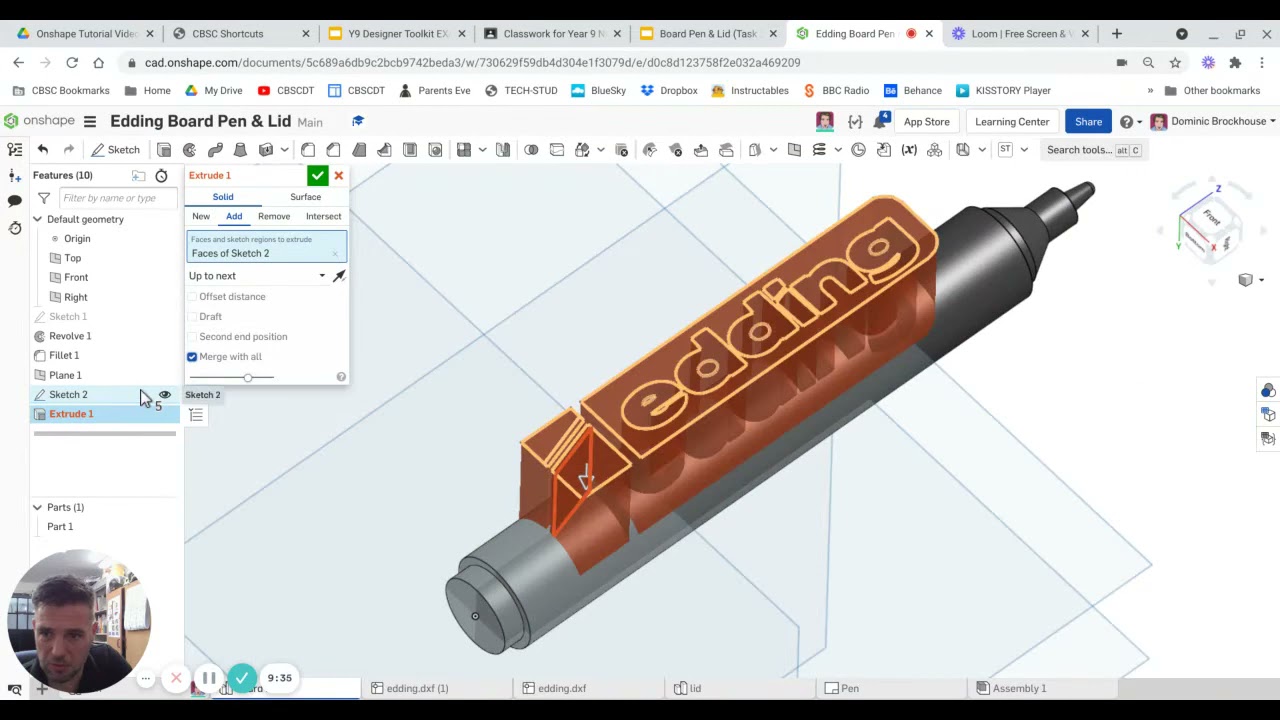The height and width of the screenshot is (720, 1280).
Task: Redo the last undone action
Action: click(x=69, y=150)
